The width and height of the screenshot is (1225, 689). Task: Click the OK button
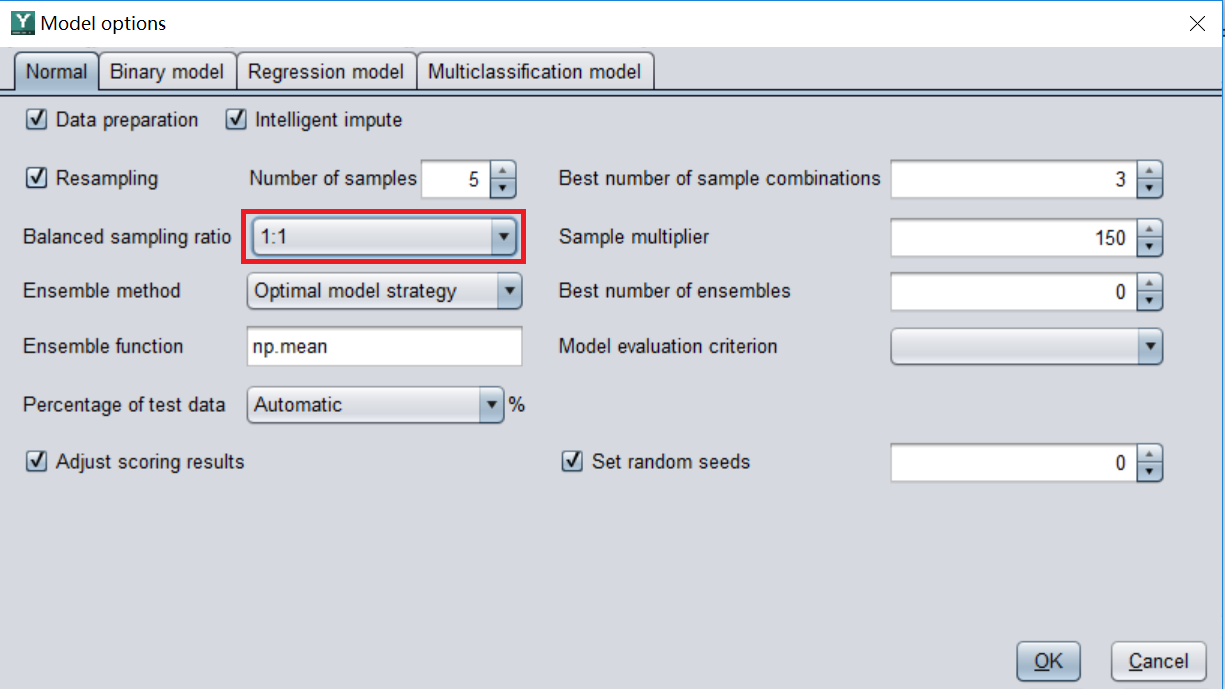click(1048, 661)
